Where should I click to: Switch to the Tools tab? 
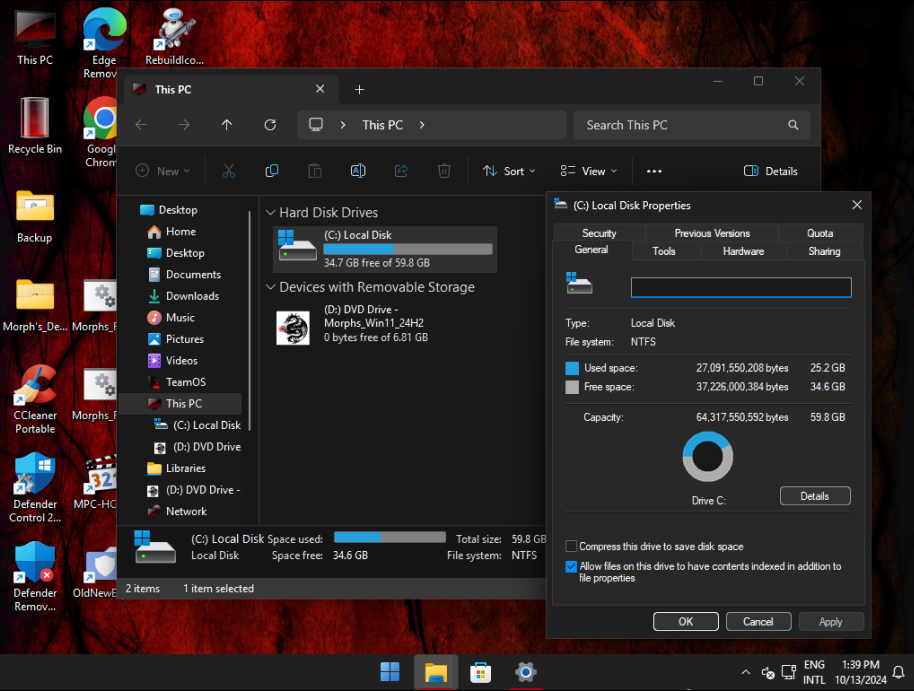pyautogui.click(x=663, y=251)
